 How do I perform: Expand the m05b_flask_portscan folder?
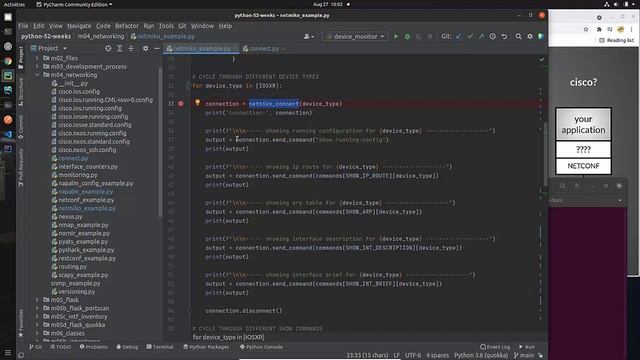pyautogui.click(x=38, y=308)
